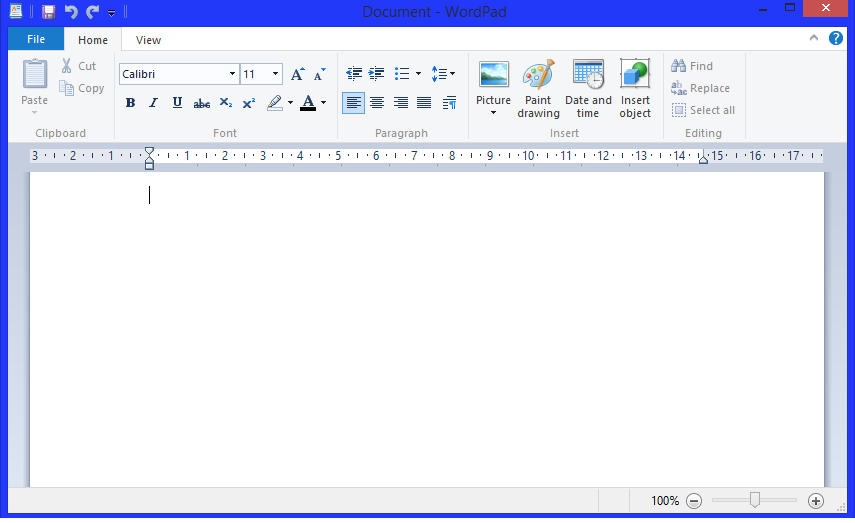Open the Calibri font family dropdown
This screenshot has width=855, height=523.
click(232, 74)
